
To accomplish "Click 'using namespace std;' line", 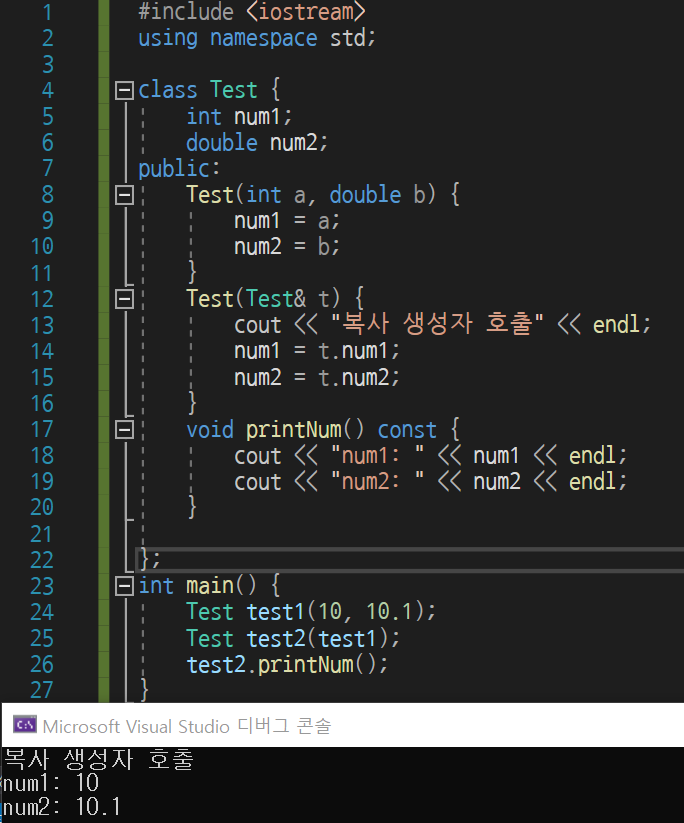I will click(x=257, y=38).
